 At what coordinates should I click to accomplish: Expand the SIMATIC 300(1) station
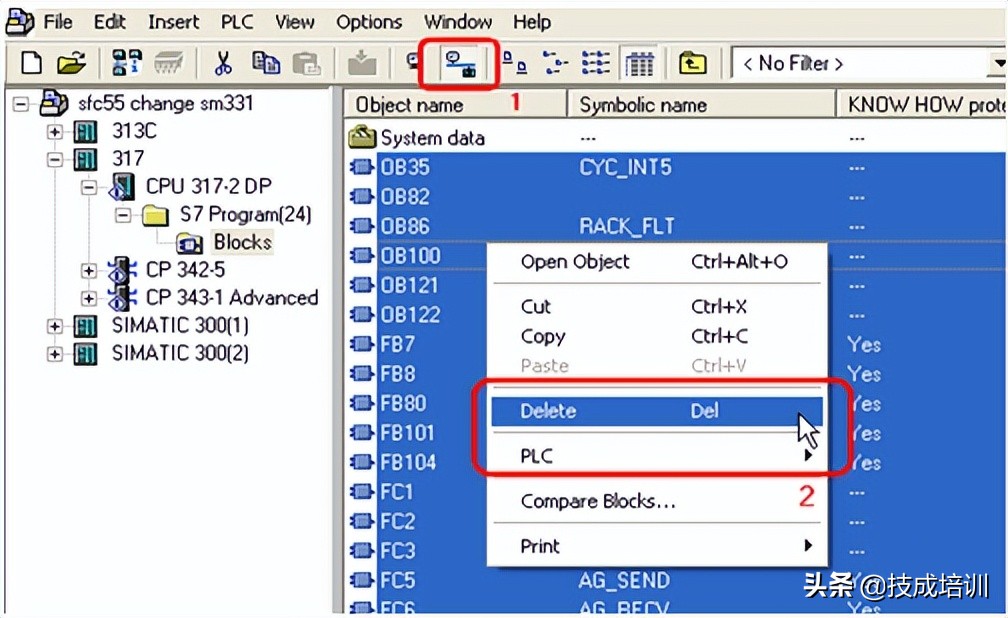click(55, 326)
